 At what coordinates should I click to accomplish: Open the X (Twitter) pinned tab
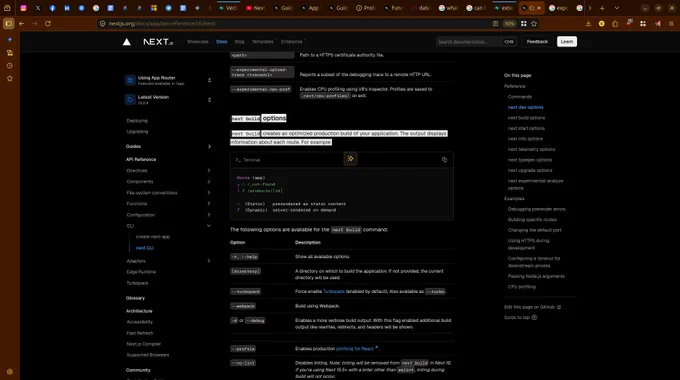(38, 8)
